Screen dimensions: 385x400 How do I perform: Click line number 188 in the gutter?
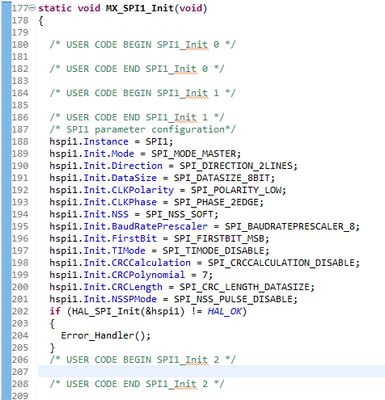[x=20, y=142]
